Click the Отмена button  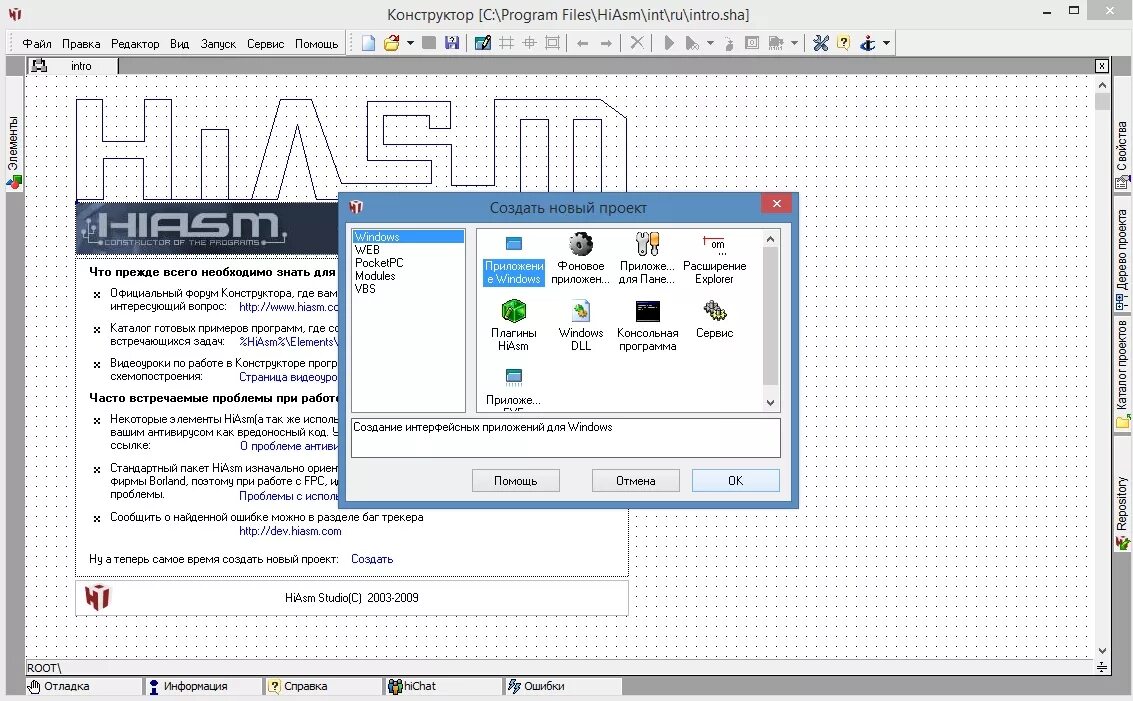click(x=635, y=481)
